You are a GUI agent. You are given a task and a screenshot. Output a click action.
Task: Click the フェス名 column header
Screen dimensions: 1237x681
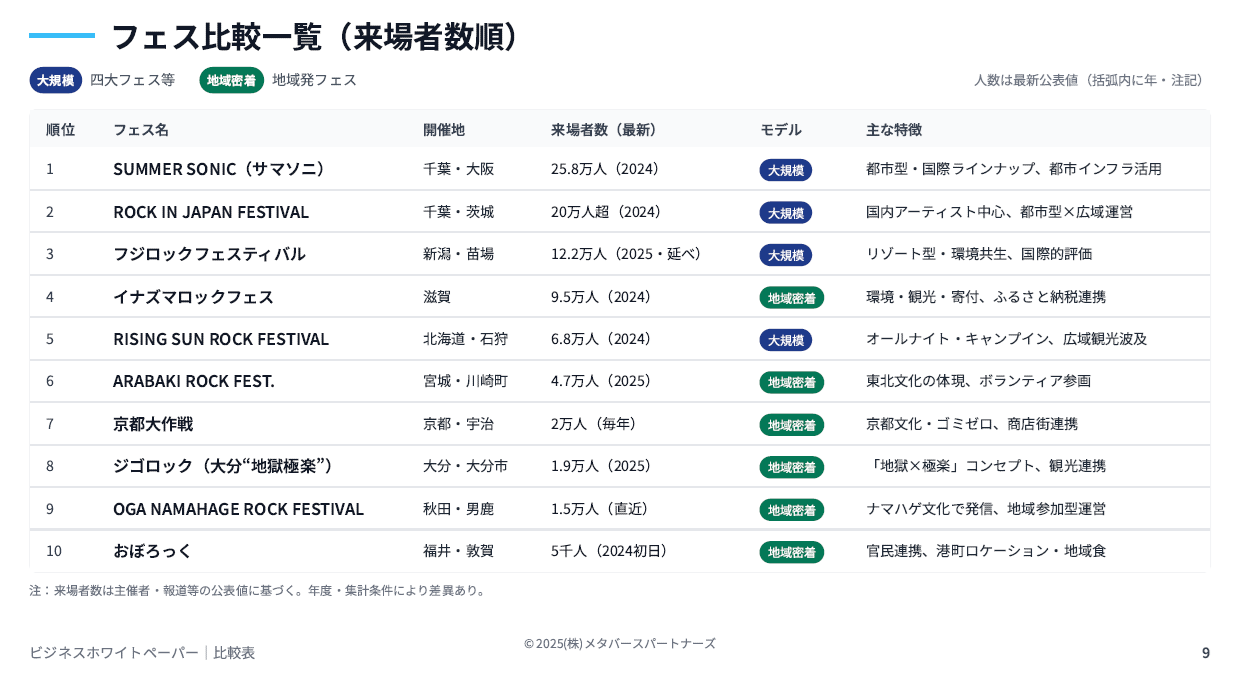point(141,130)
